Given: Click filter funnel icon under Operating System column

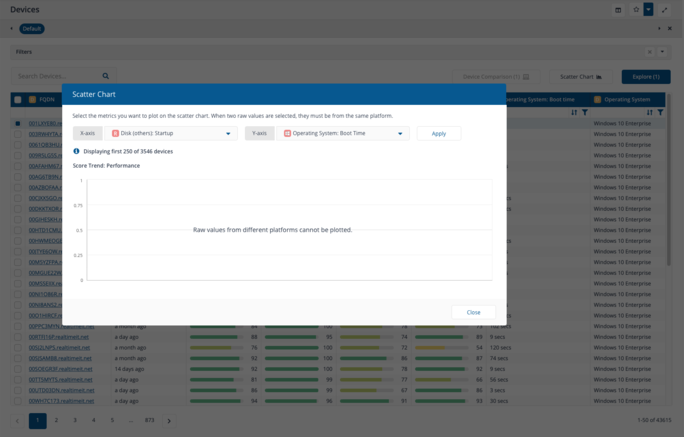Looking at the screenshot, I should [660, 113].
